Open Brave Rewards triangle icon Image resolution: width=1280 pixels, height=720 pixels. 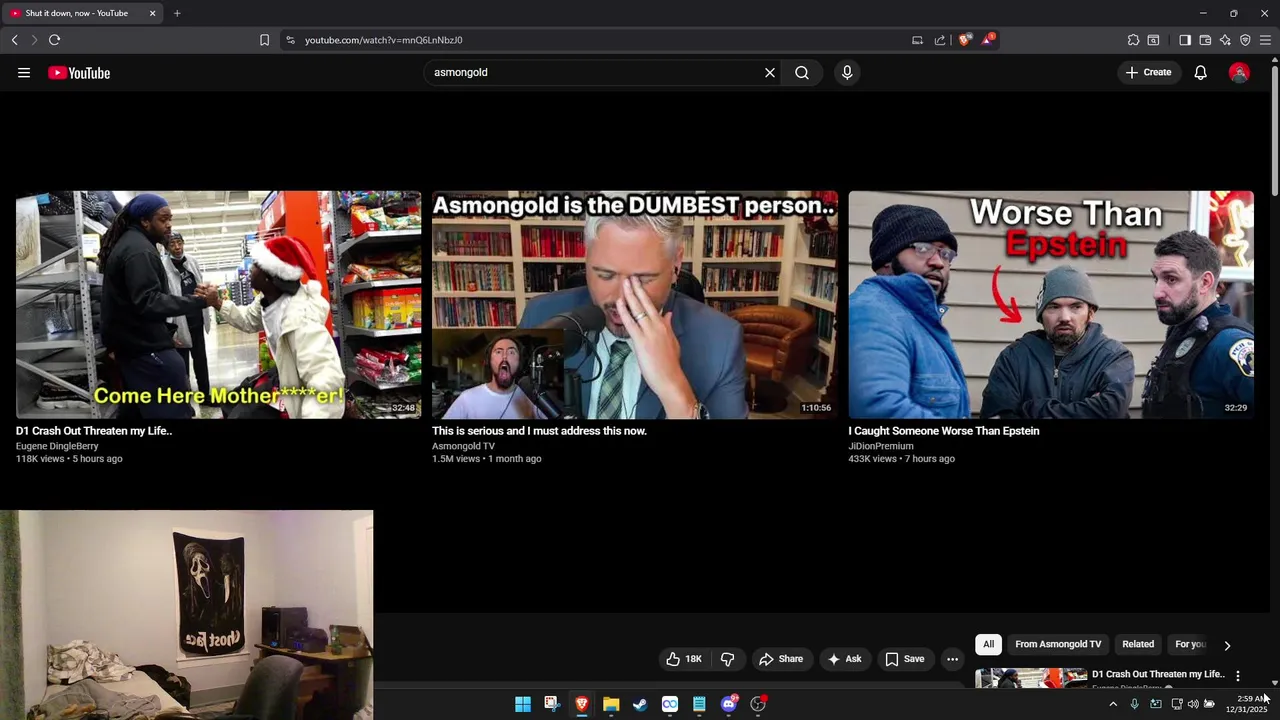coord(988,39)
